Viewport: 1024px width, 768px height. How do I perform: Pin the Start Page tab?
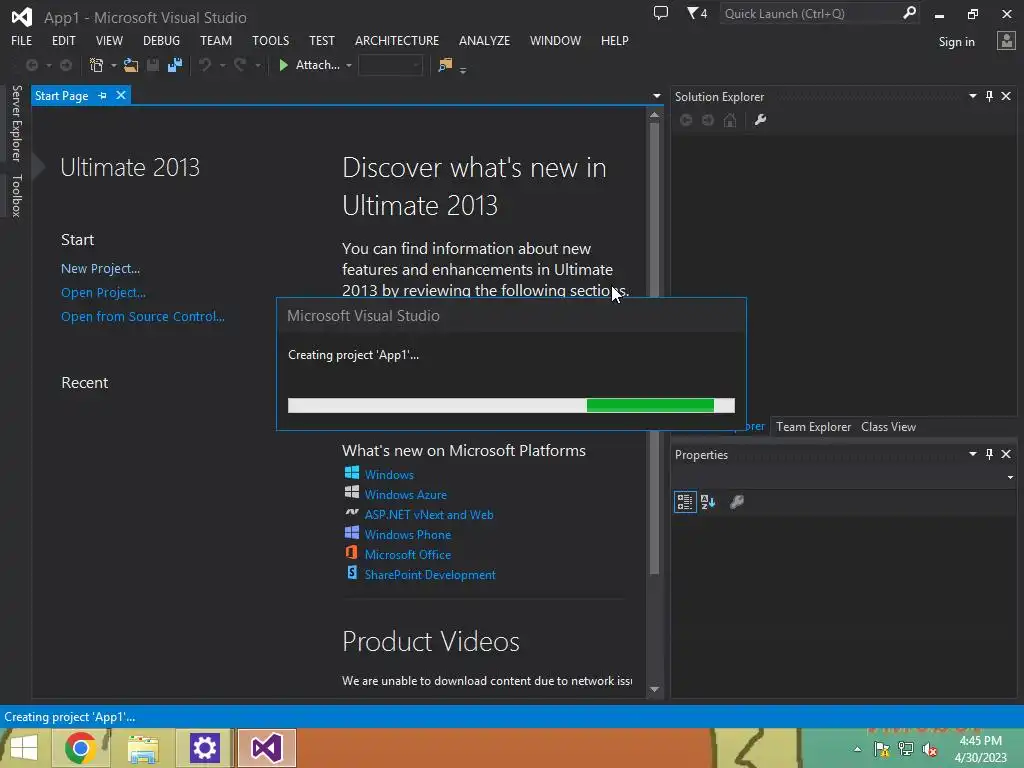click(103, 95)
